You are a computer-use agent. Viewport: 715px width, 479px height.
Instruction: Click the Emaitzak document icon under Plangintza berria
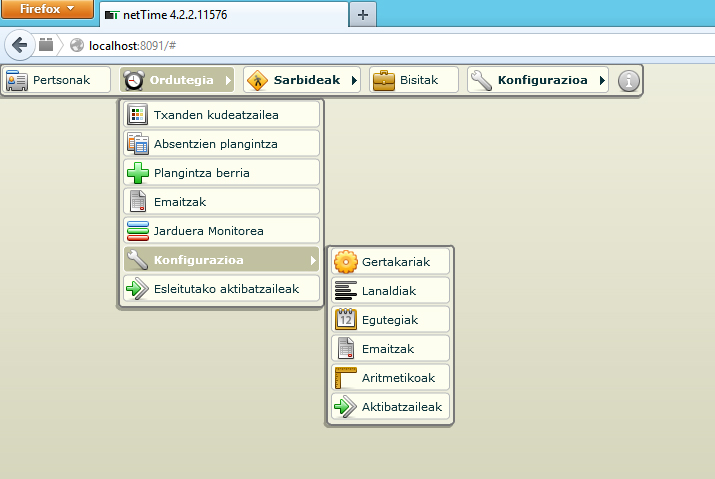click(x=137, y=202)
